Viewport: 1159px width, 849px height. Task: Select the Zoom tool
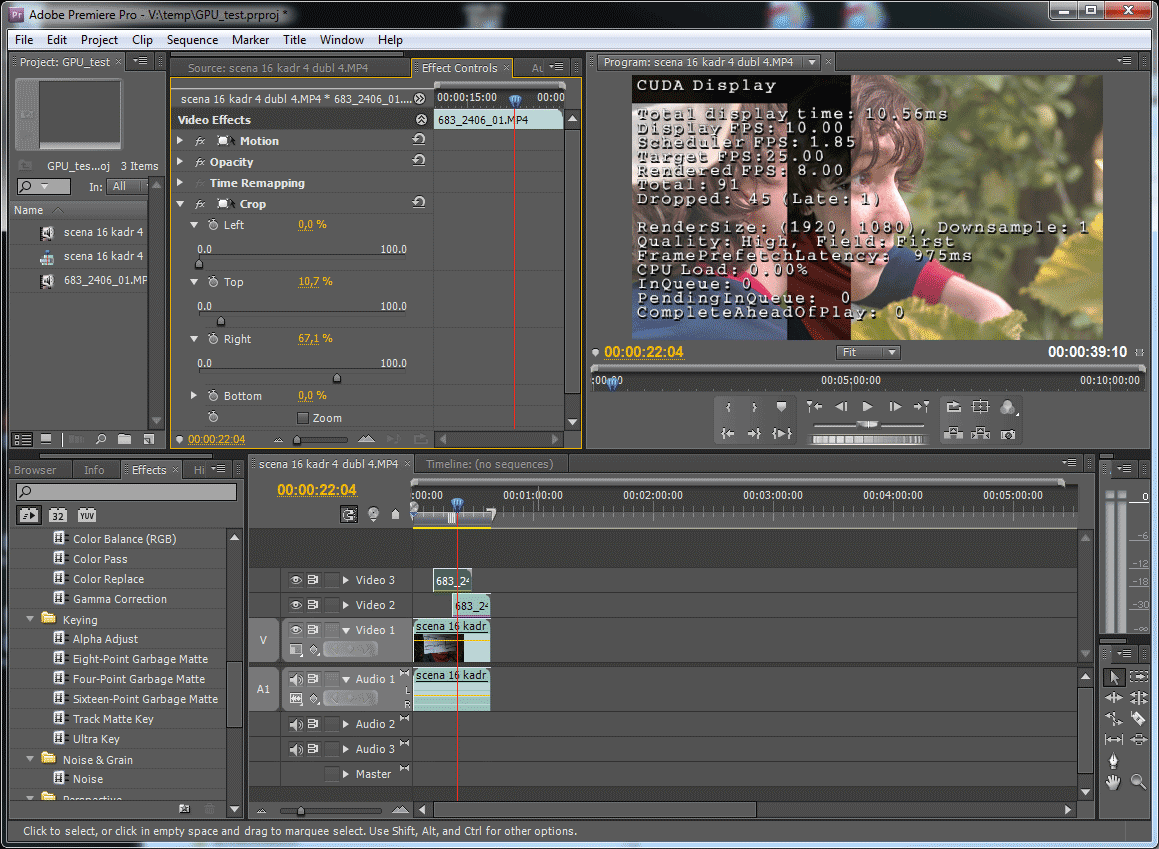pyautogui.click(x=1139, y=782)
